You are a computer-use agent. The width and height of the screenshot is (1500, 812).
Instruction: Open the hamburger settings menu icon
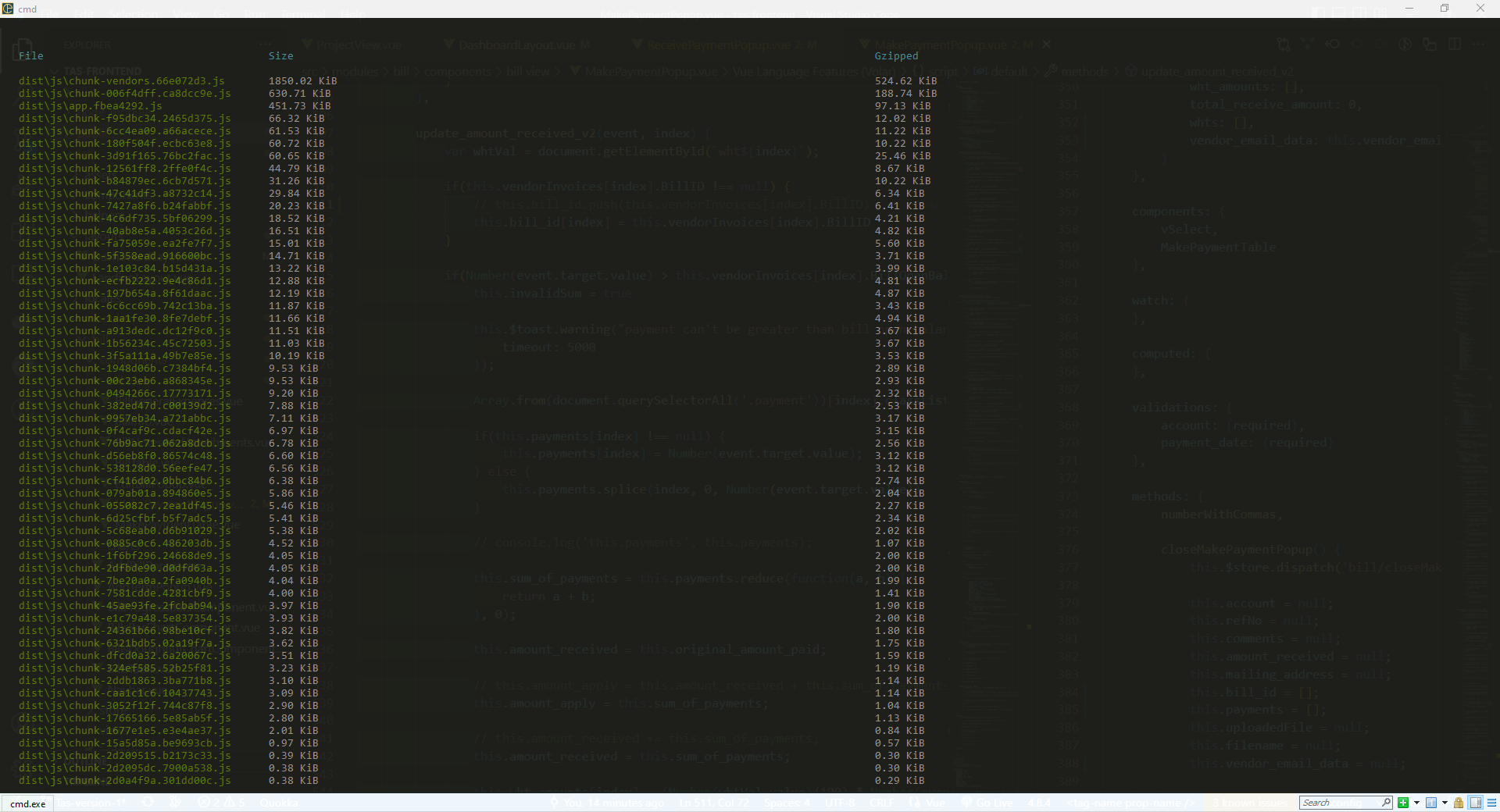click(1491, 803)
